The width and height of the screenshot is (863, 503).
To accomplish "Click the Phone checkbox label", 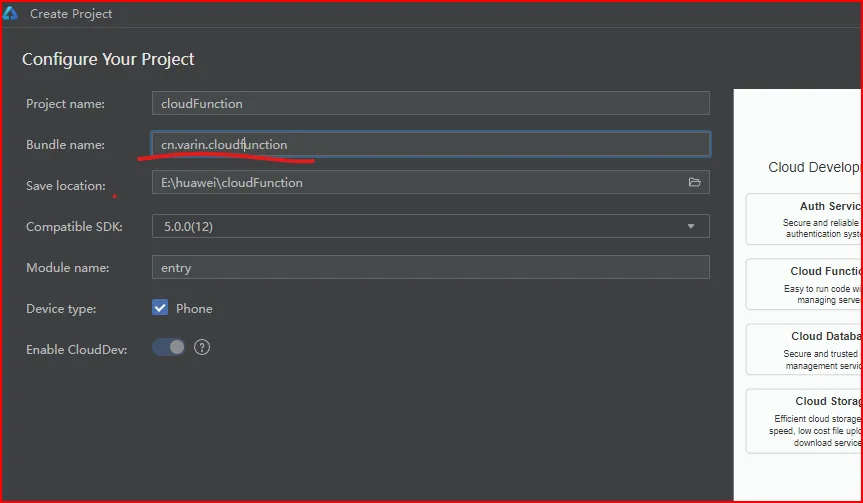I will [x=194, y=308].
